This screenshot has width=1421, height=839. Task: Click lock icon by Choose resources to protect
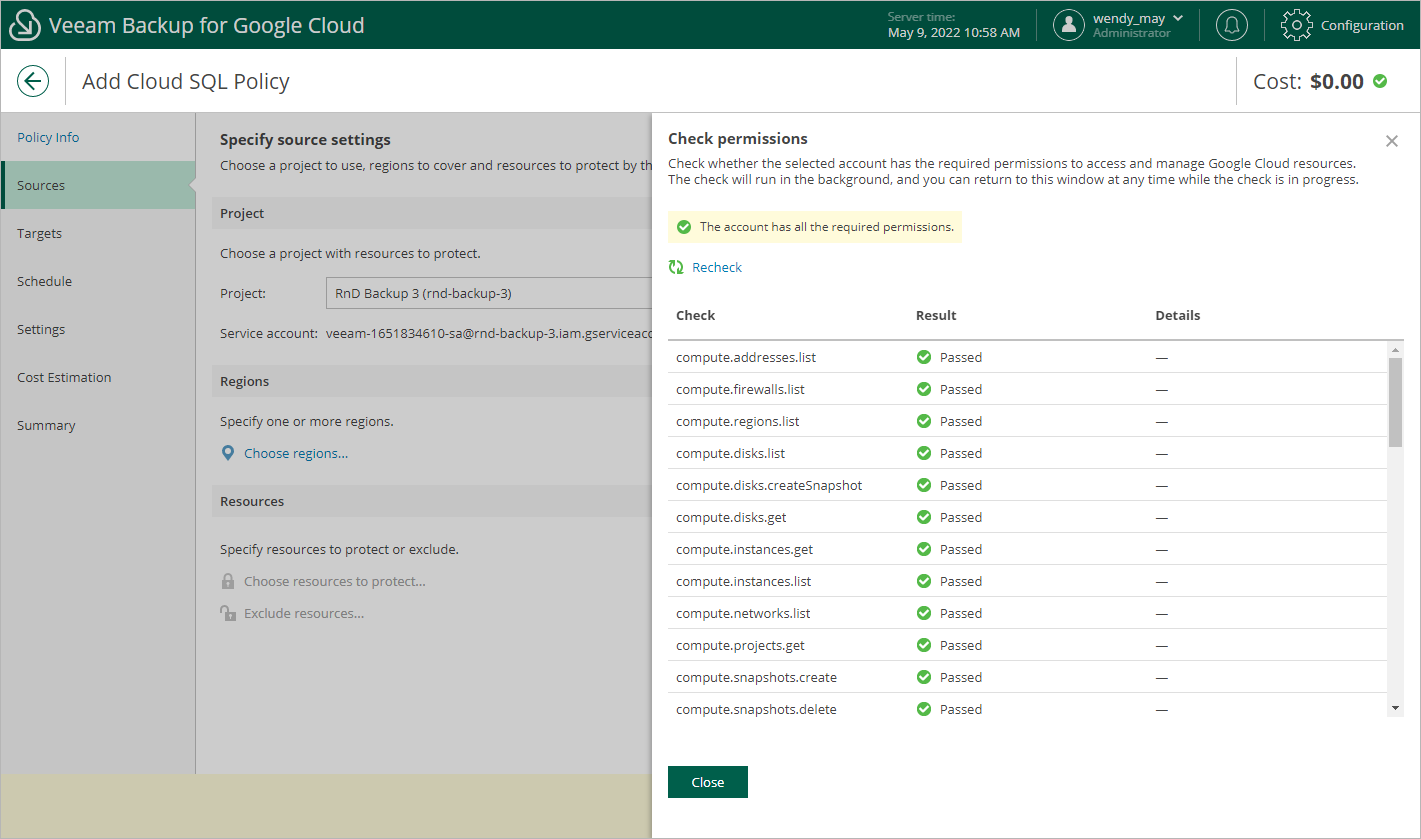228,581
